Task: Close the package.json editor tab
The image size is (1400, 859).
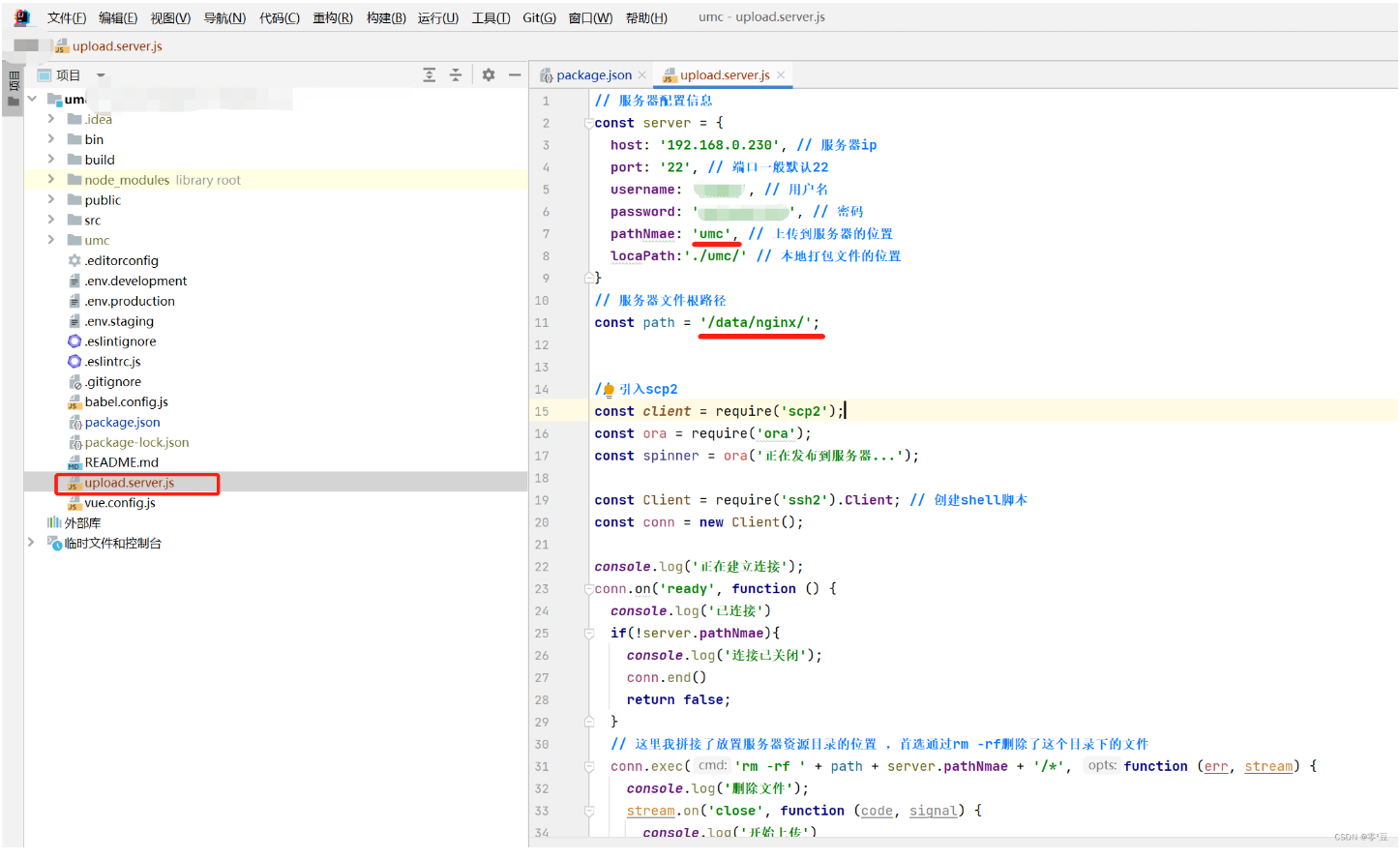Action: [x=641, y=75]
